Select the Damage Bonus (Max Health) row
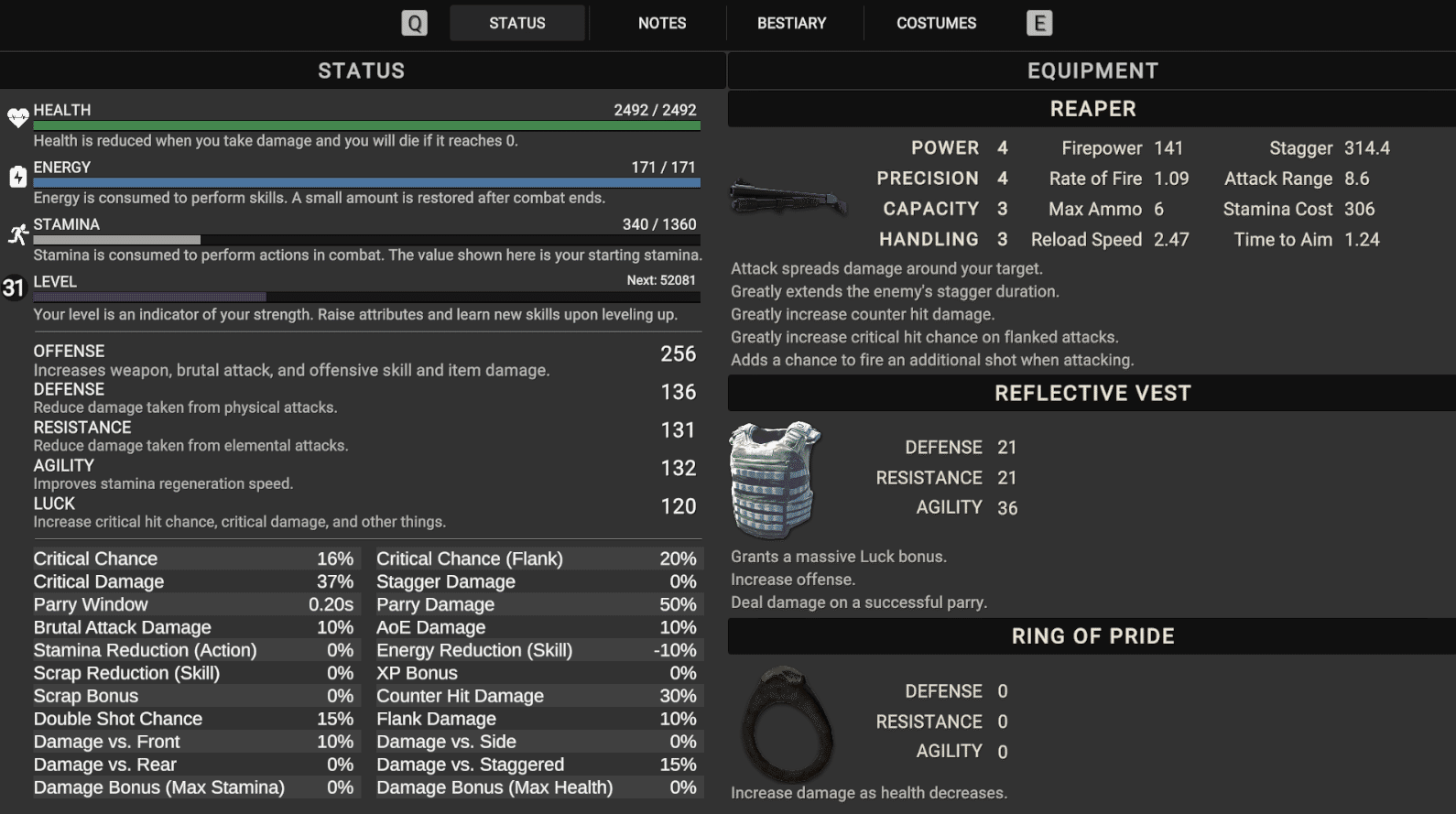1456x814 pixels. (x=537, y=787)
